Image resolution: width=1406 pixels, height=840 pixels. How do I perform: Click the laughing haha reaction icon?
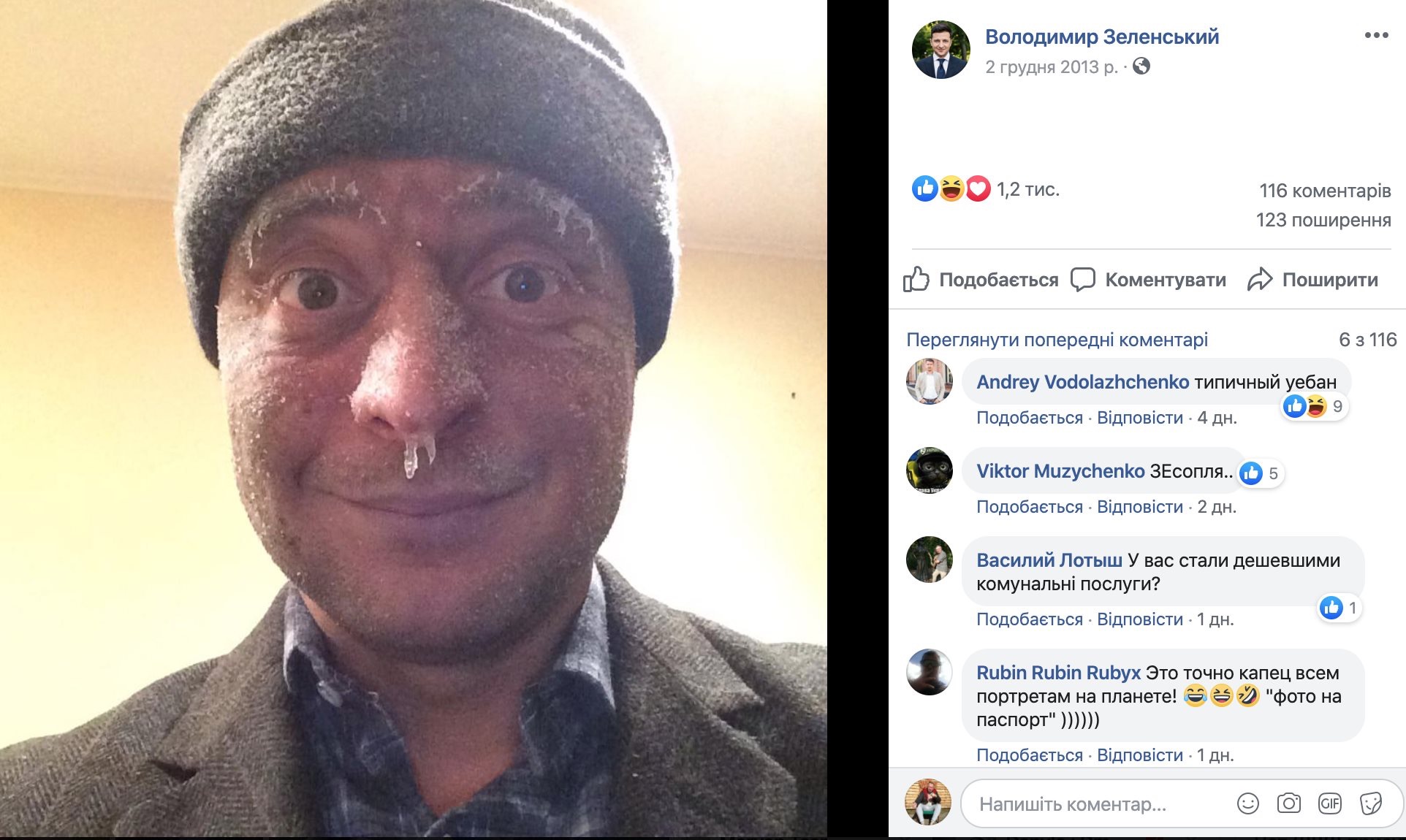[x=951, y=189]
